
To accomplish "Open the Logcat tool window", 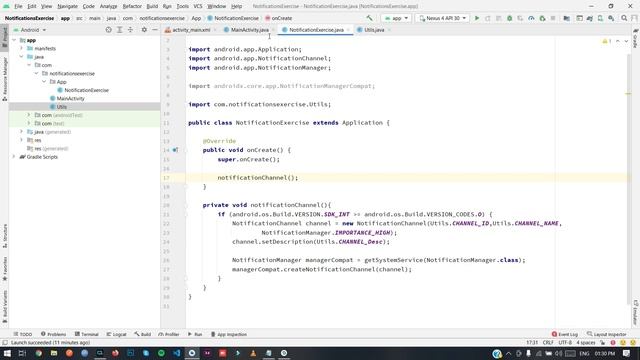I will pos(116,334).
